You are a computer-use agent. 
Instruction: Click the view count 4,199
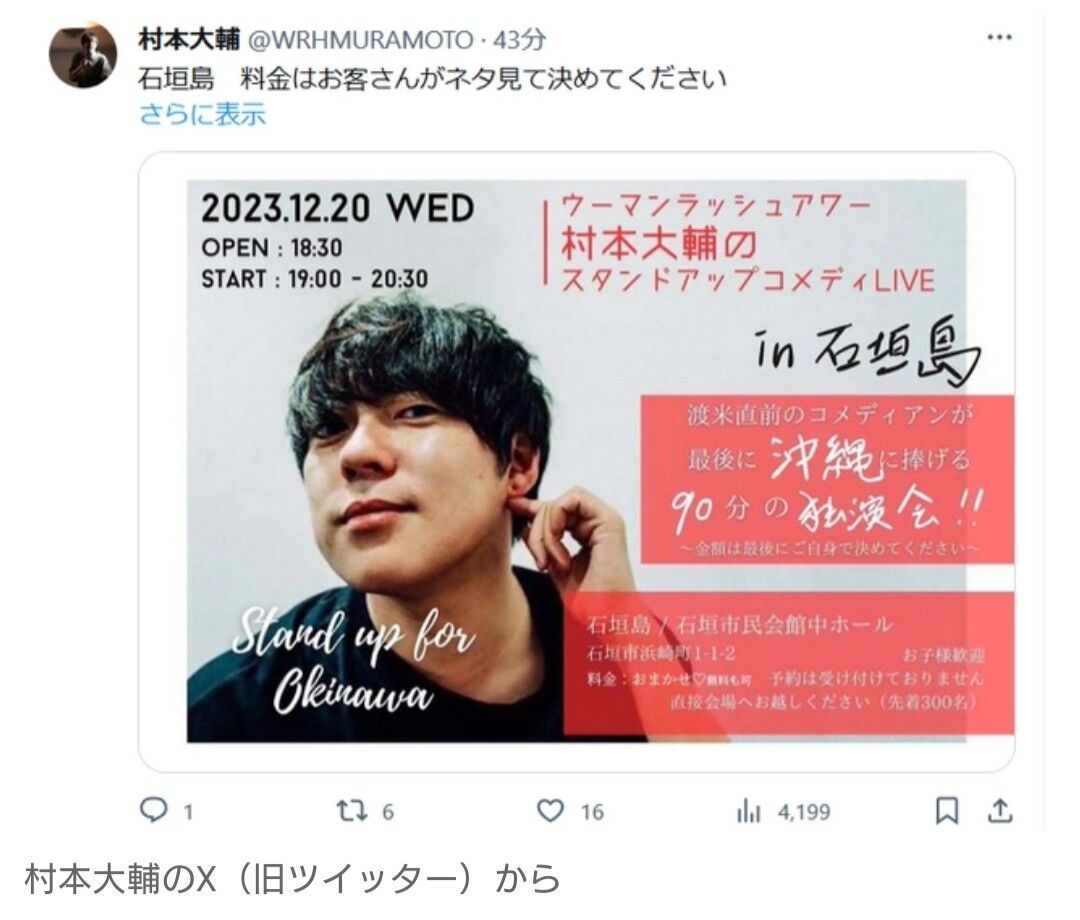804,812
